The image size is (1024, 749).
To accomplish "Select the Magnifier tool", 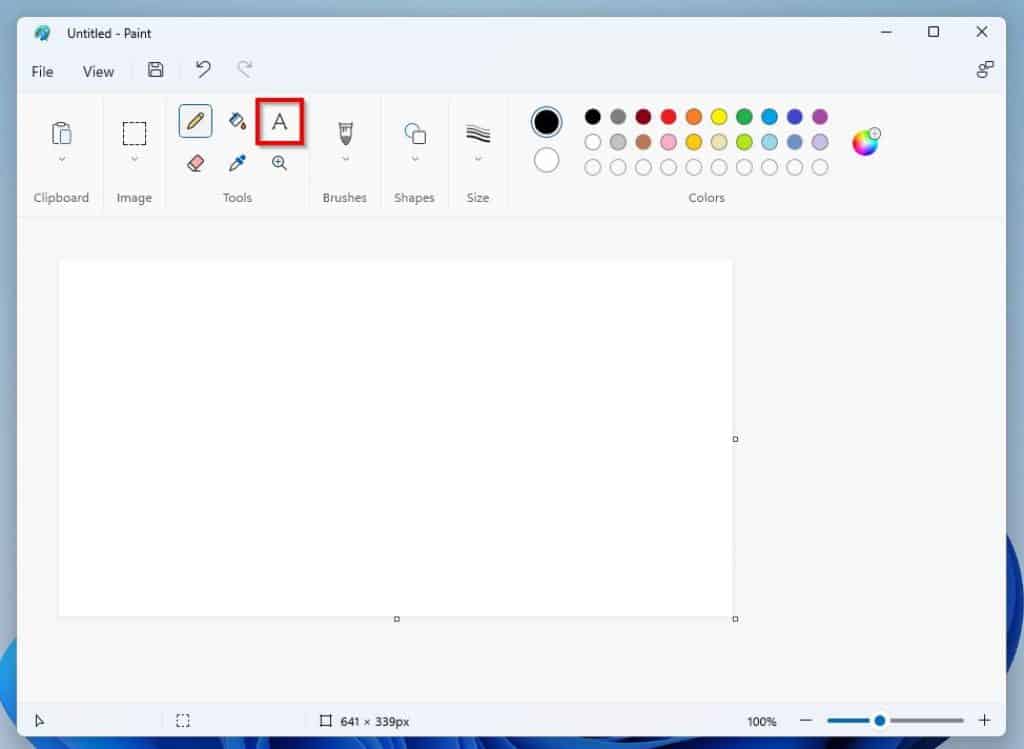I will coord(280,163).
